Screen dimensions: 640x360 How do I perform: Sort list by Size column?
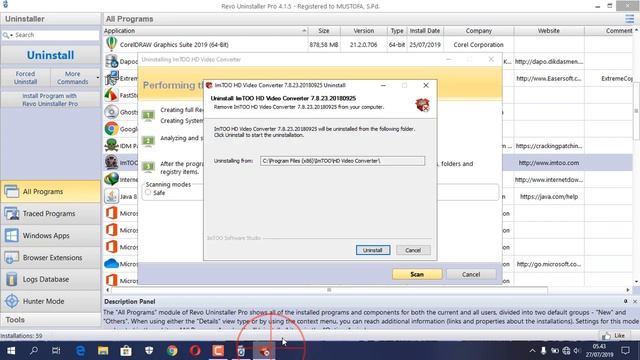pyautogui.click(x=324, y=31)
